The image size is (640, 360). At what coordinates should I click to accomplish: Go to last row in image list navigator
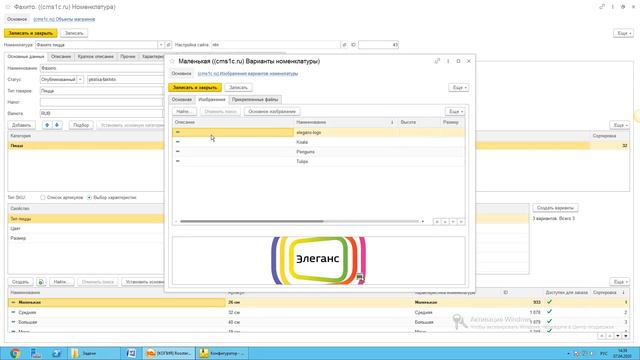click(461, 222)
